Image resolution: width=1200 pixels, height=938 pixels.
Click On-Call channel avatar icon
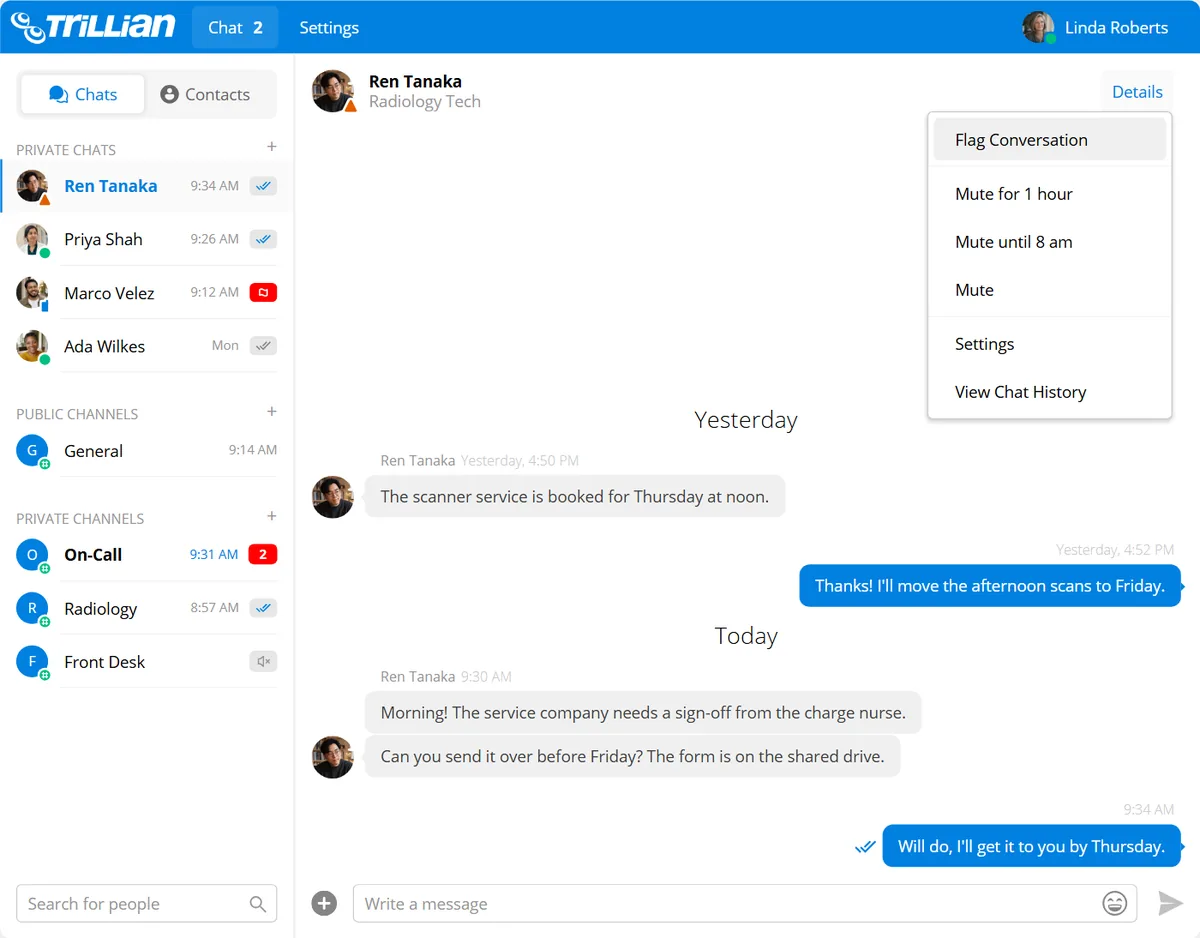pyautogui.click(x=32, y=555)
